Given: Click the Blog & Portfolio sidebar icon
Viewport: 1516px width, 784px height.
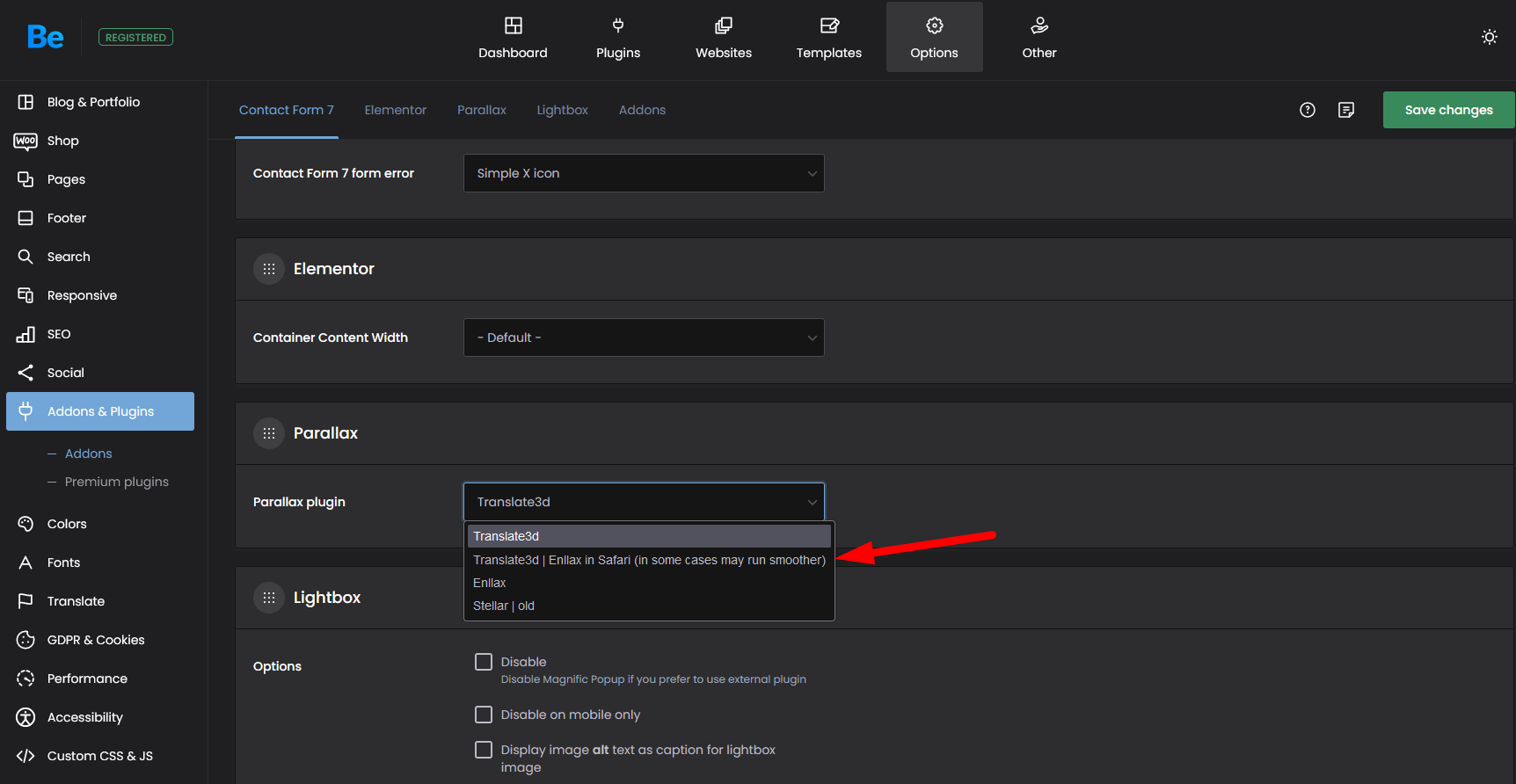Looking at the screenshot, I should [x=26, y=102].
